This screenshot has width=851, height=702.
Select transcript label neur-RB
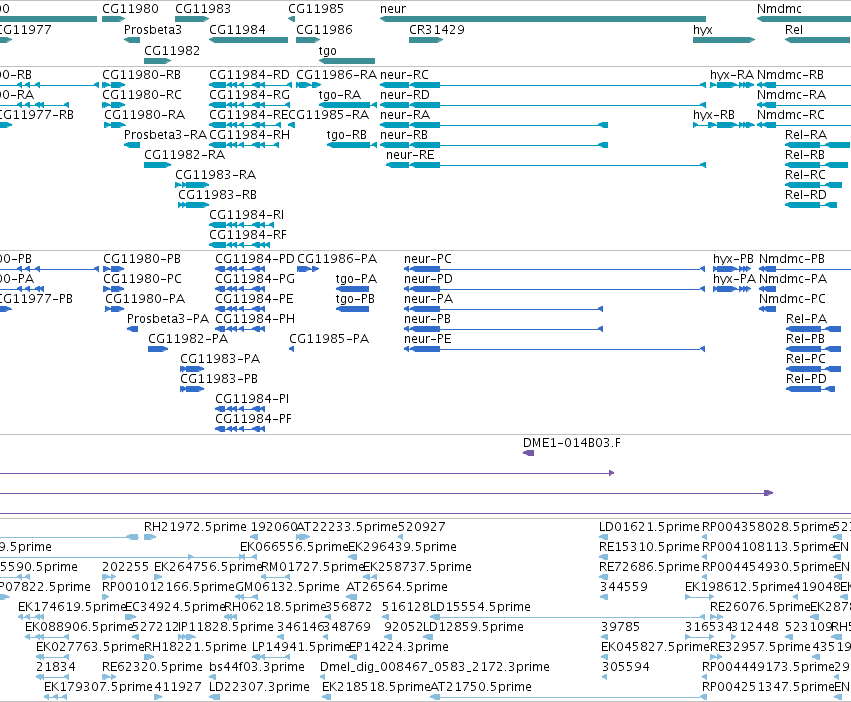(x=404, y=135)
